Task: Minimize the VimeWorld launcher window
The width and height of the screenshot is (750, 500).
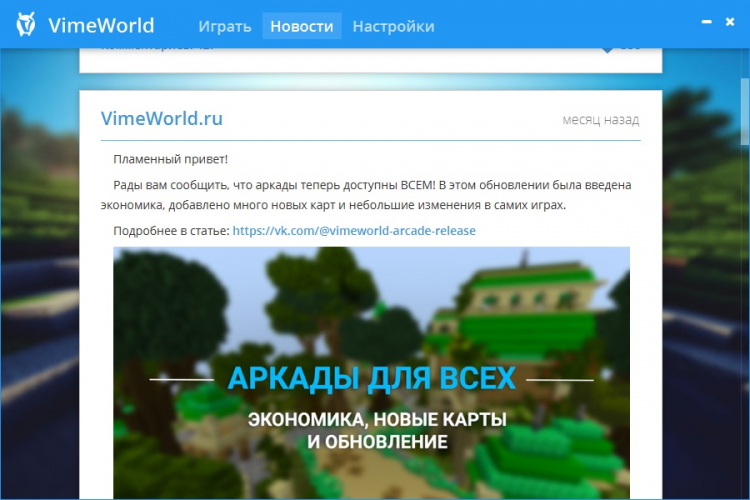Action: coord(706,22)
